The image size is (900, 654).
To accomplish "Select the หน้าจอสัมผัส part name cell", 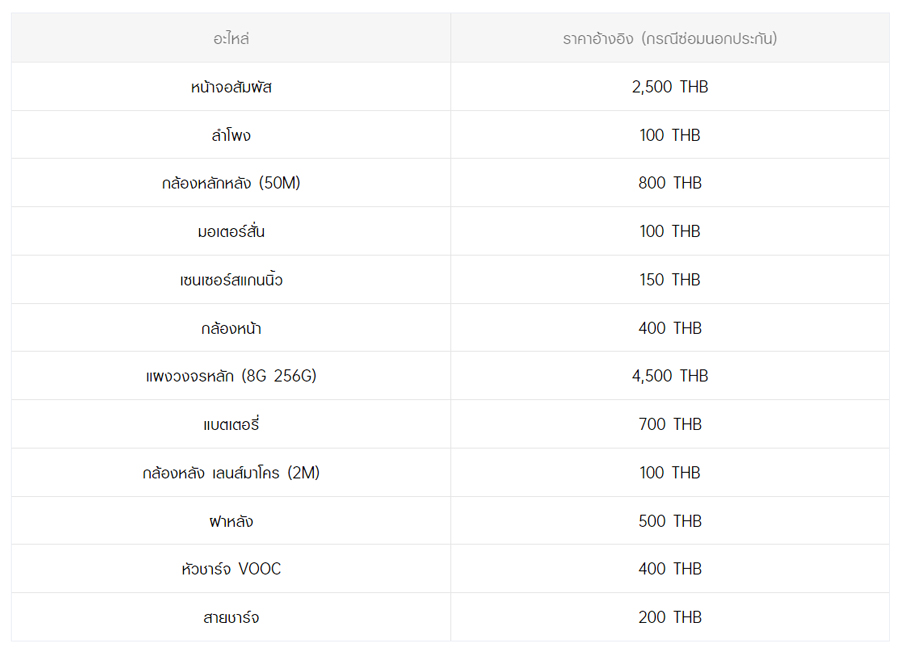I will (x=231, y=87).
